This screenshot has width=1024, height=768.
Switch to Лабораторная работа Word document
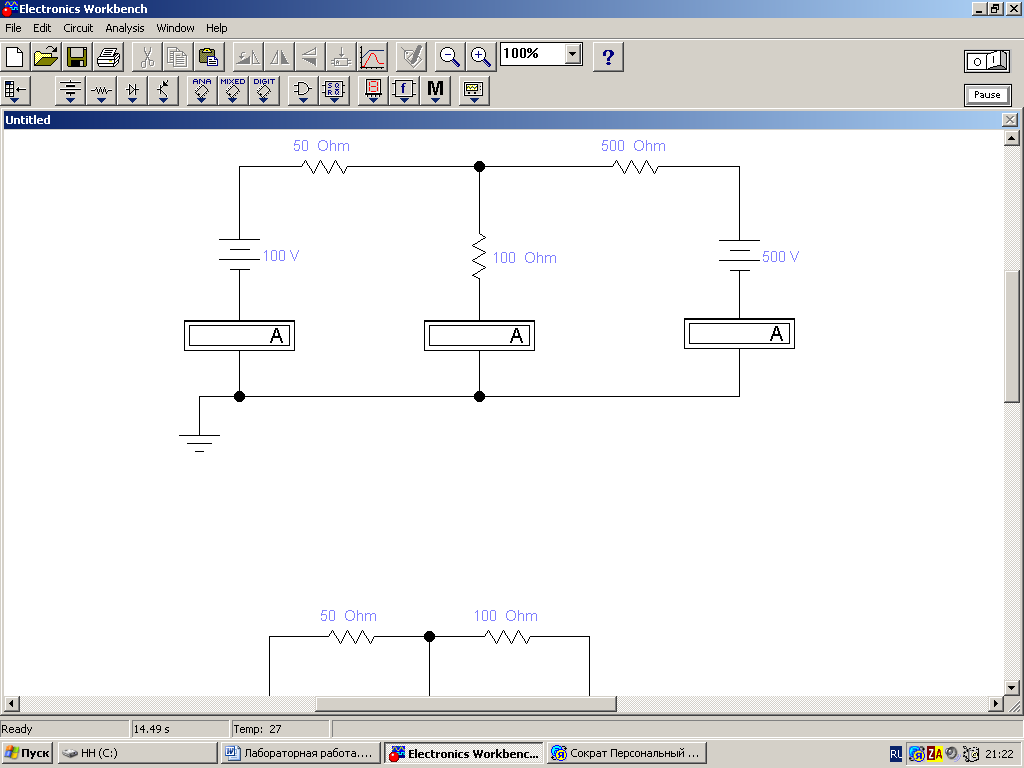(x=300, y=753)
